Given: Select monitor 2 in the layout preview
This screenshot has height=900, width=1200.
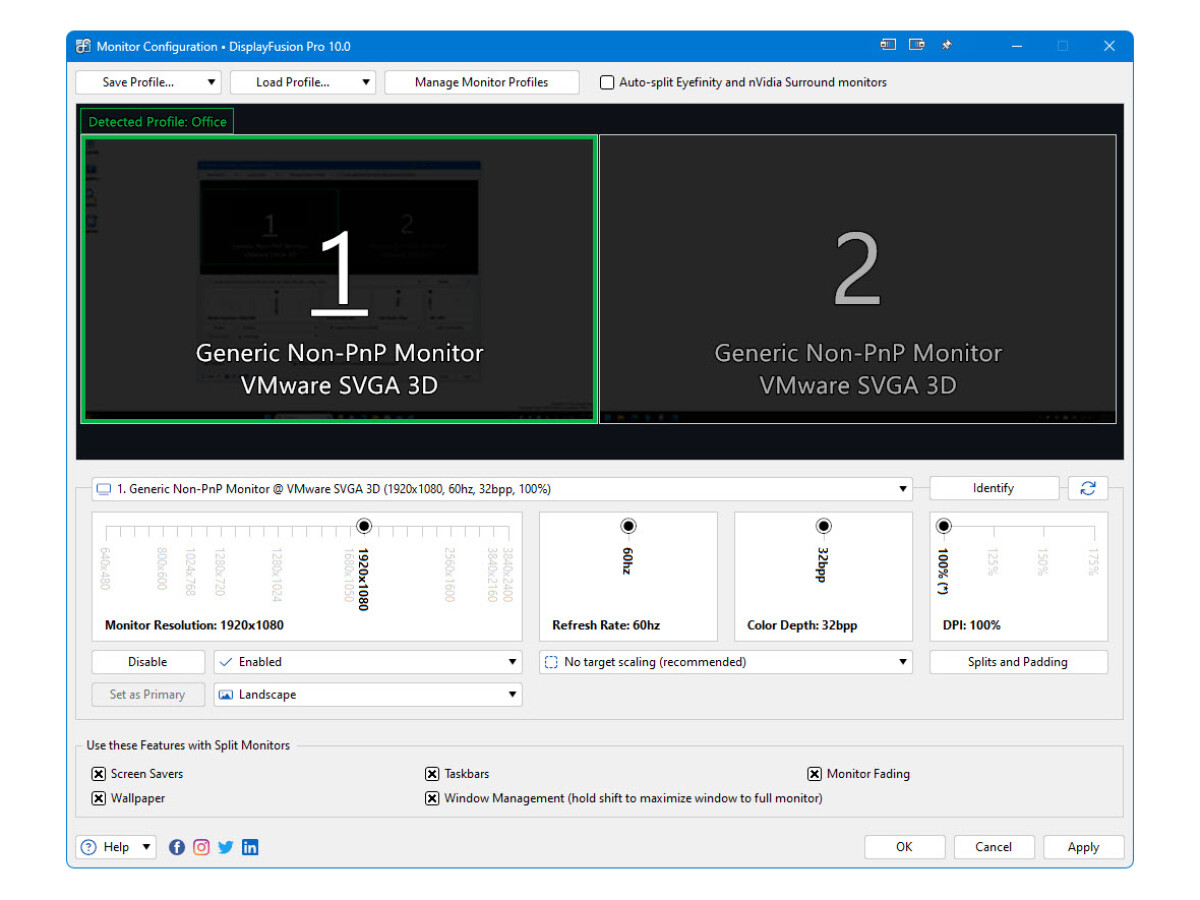Looking at the screenshot, I should [x=858, y=280].
